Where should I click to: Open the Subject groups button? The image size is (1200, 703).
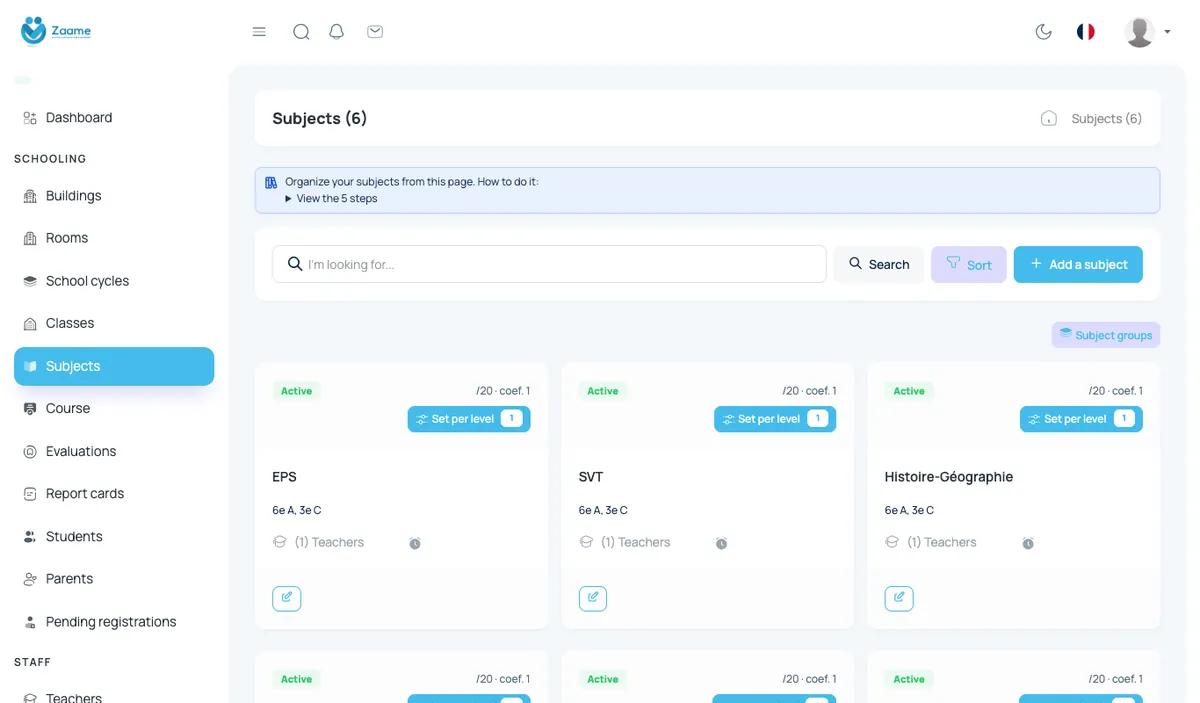pos(1106,335)
